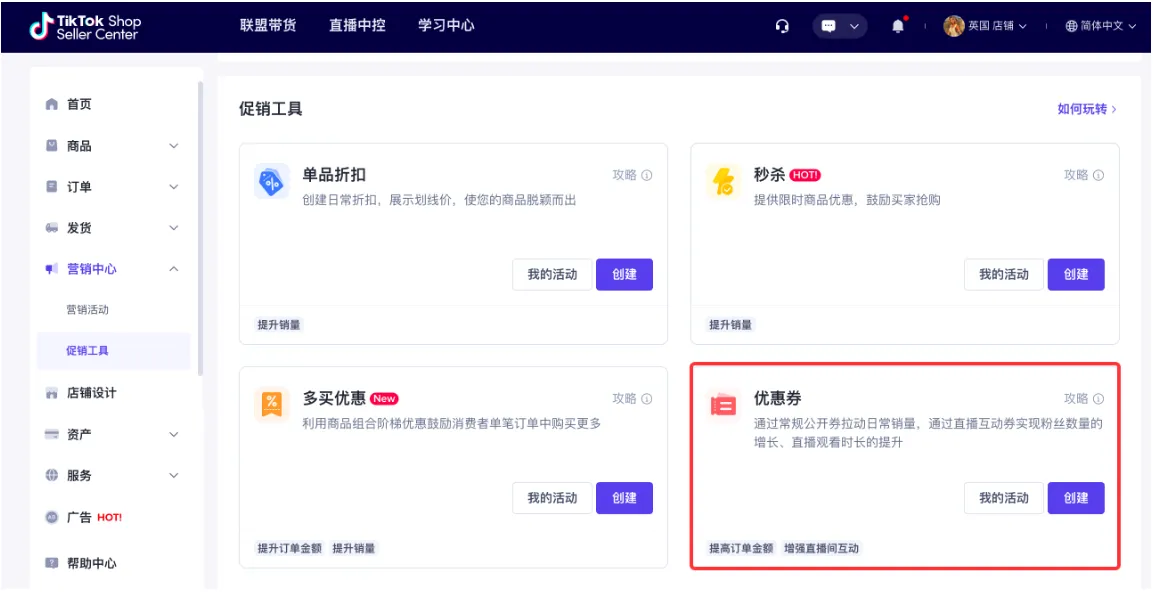The width and height of the screenshot is (1153, 613).
Task: Select 营销活动 in the sidebar
Action: click(88, 309)
